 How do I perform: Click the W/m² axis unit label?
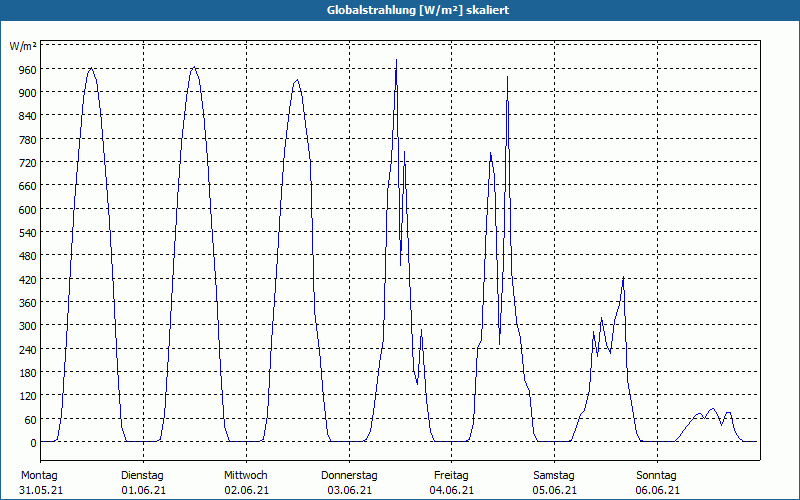pyautogui.click(x=23, y=46)
